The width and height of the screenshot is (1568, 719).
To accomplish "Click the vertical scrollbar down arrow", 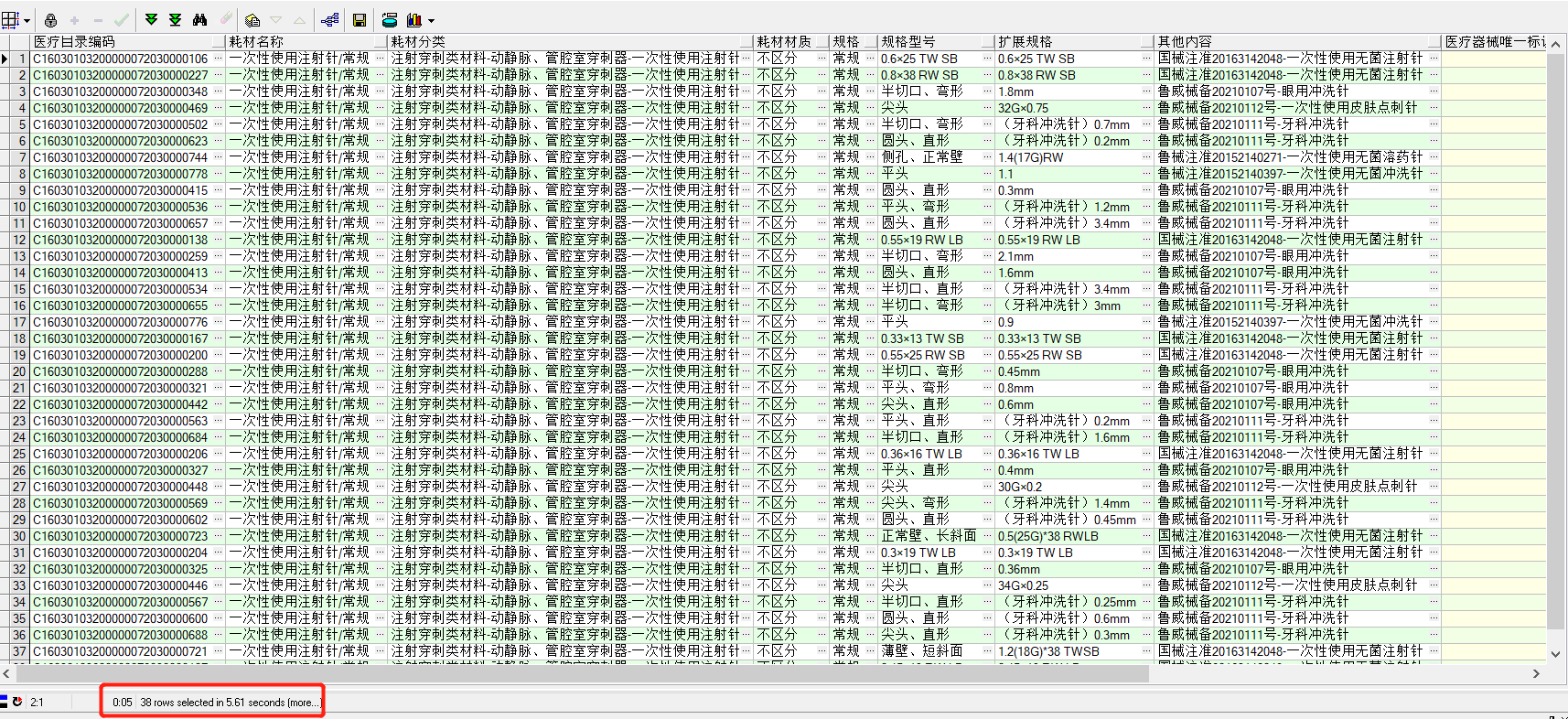I will pyautogui.click(x=1555, y=654).
